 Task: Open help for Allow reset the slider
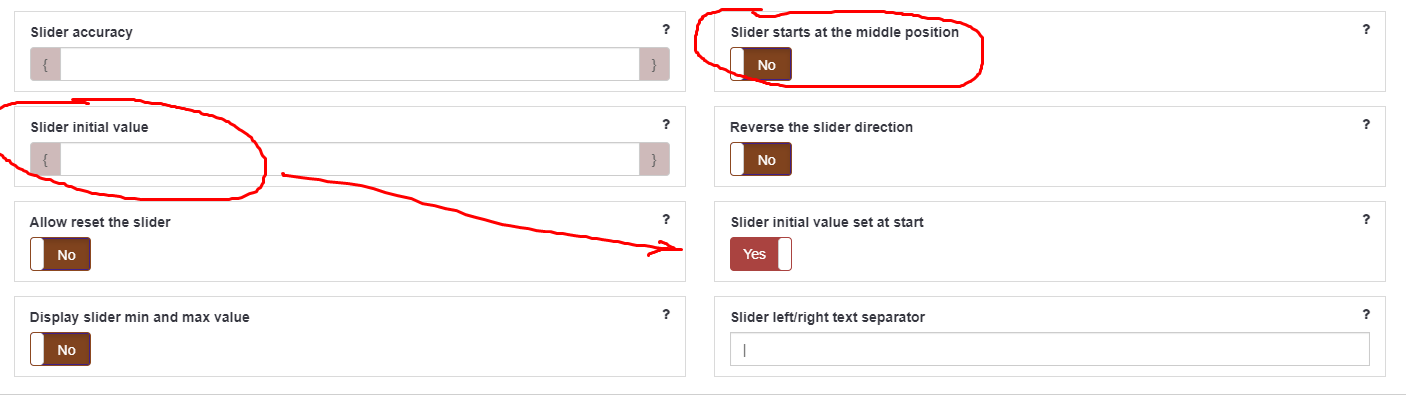coord(666,220)
